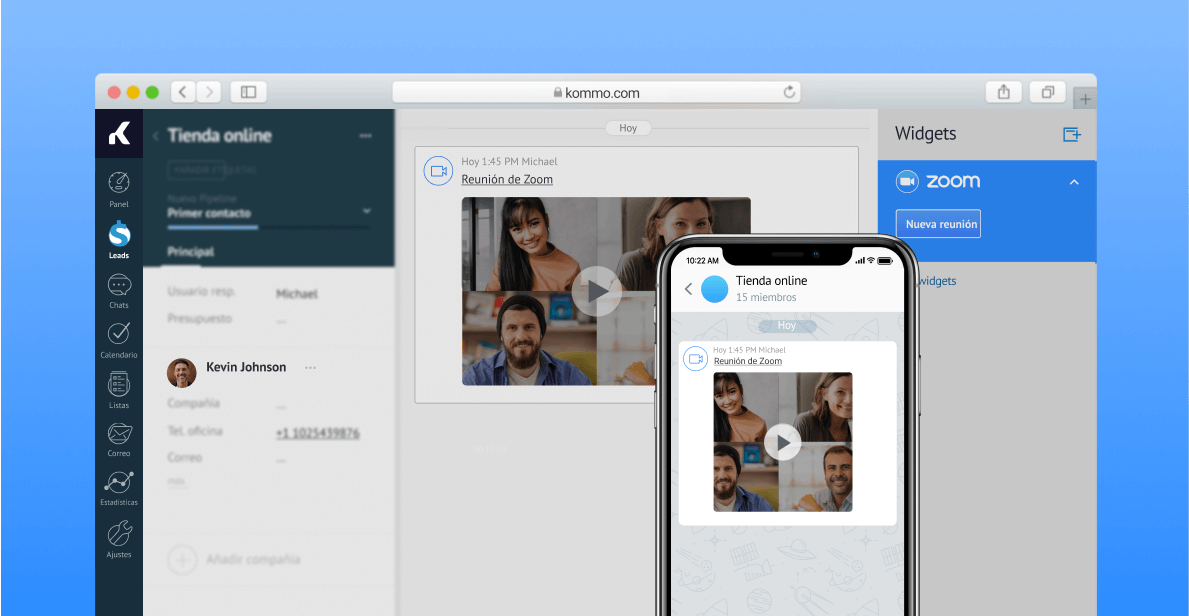
Task: Open the Reunión de Zoom link in desktop chat
Action: pos(506,180)
